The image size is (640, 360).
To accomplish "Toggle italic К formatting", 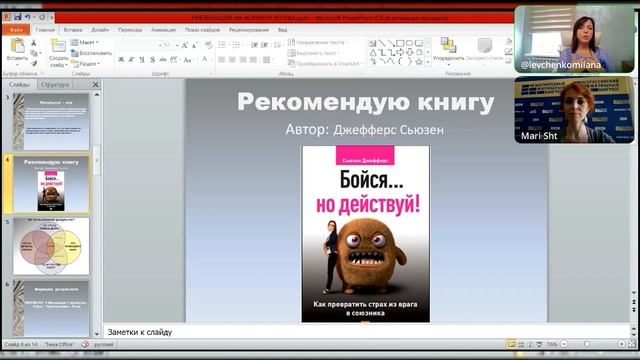I will (x=131, y=60).
